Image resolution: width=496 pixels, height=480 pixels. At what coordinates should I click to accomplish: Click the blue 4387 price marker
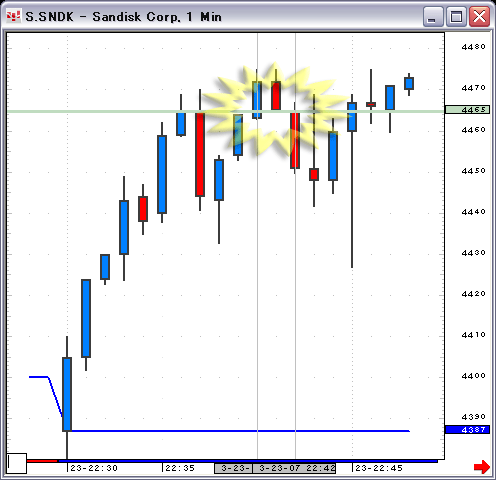[467, 430]
